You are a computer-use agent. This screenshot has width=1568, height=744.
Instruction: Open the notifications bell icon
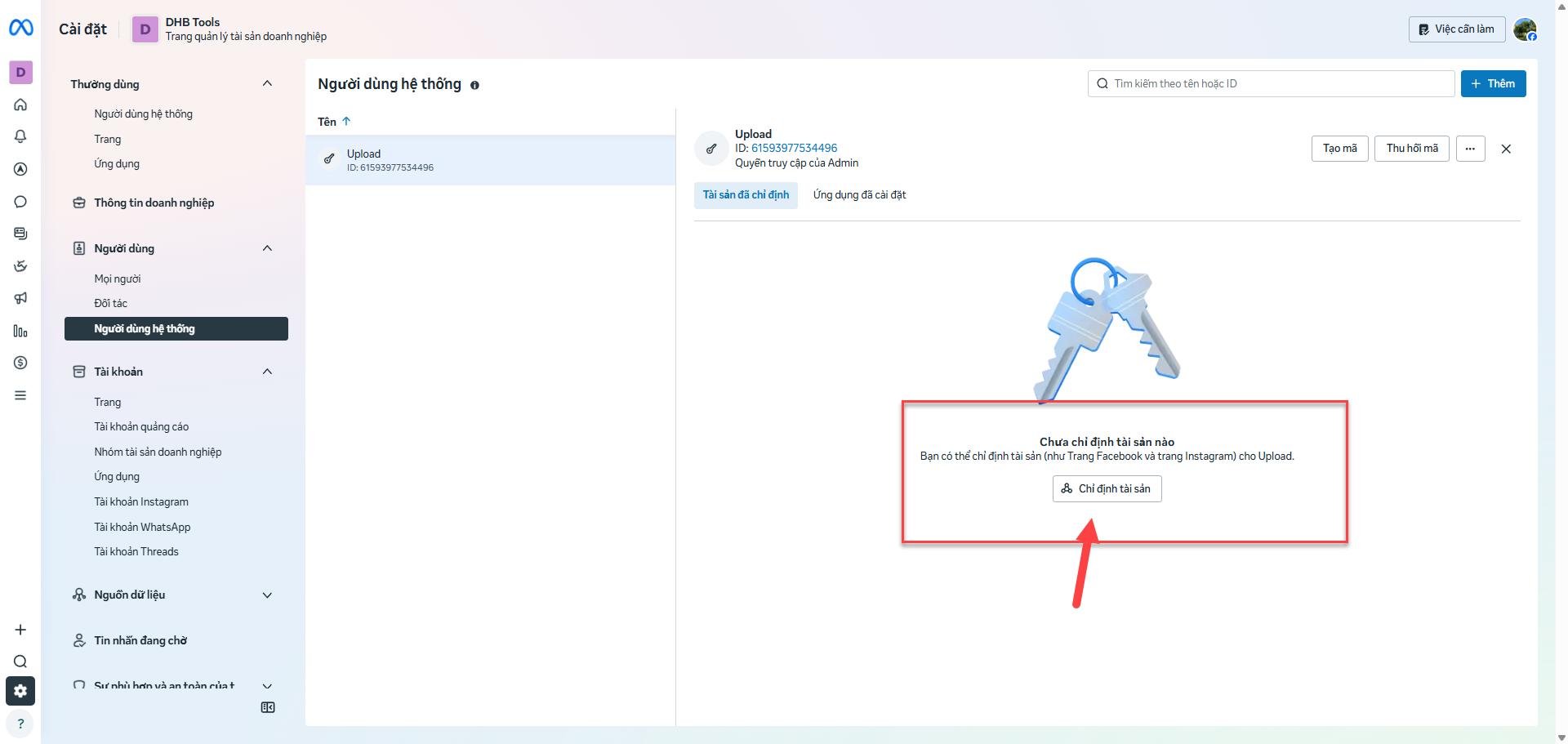20,136
